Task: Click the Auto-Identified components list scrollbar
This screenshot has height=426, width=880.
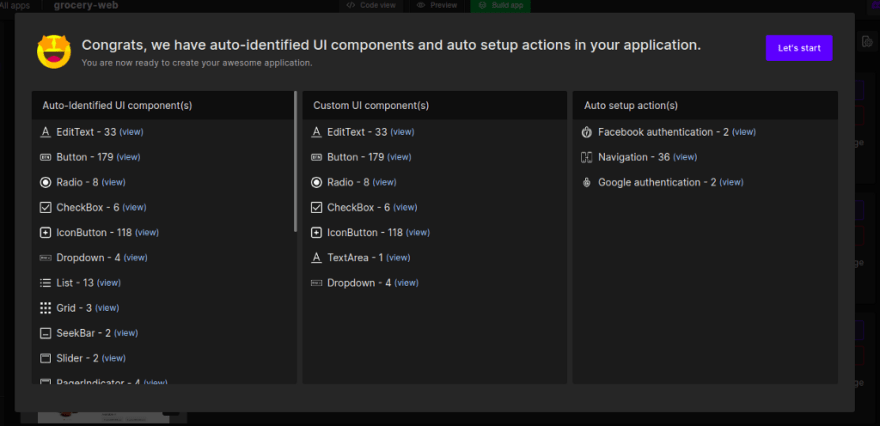Action: [x=295, y=162]
